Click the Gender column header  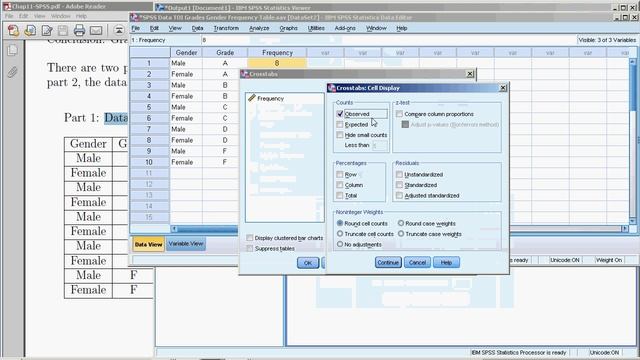186,53
